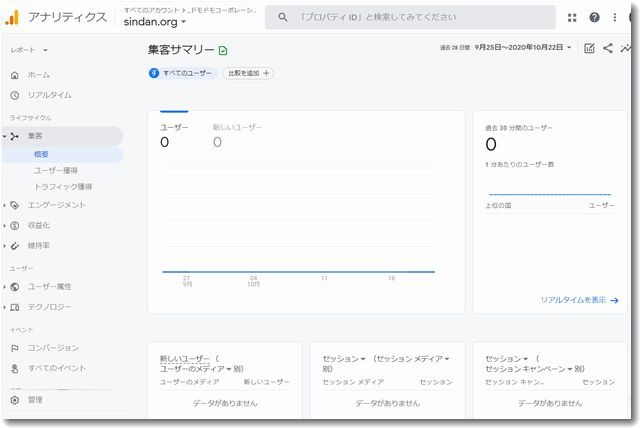Click the share report icon
Viewport: 640px width, 428px height.
tap(607, 48)
